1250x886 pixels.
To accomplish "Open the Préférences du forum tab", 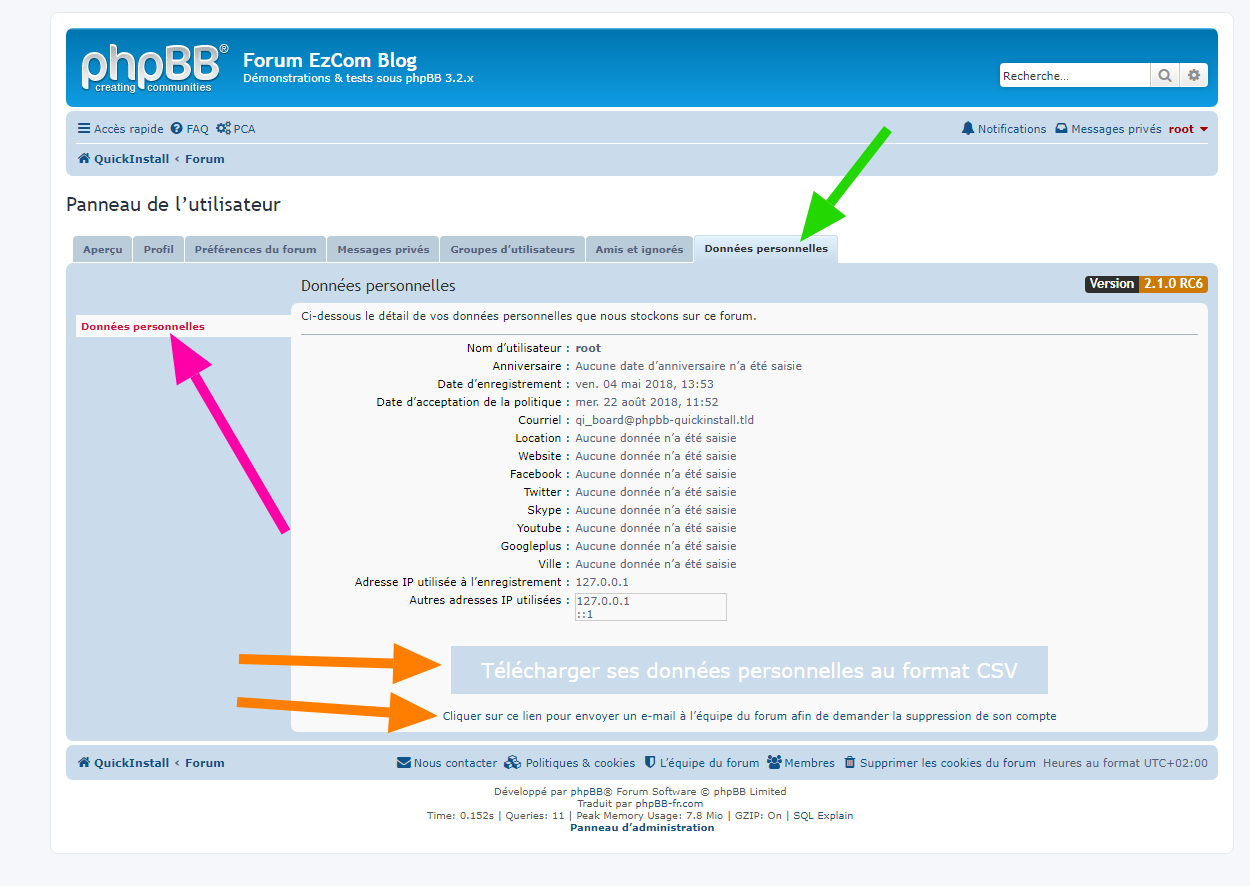I will tap(255, 249).
